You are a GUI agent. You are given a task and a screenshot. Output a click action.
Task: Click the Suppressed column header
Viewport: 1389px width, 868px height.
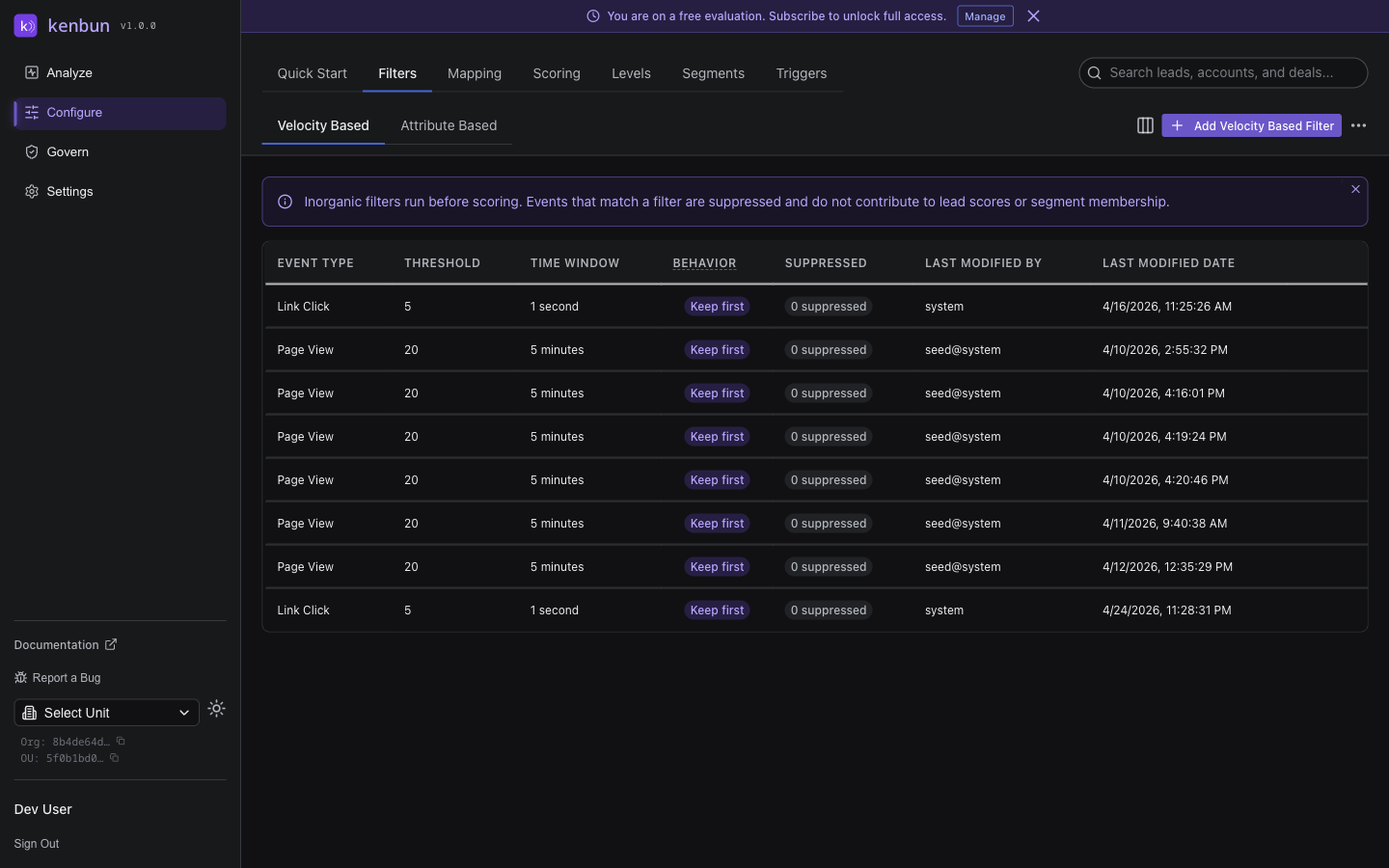(826, 263)
